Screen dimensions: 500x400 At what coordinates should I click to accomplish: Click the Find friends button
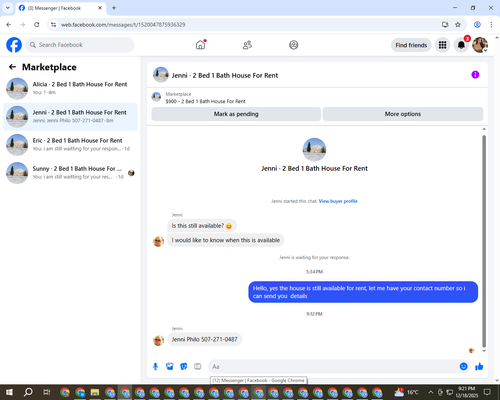(411, 45)
